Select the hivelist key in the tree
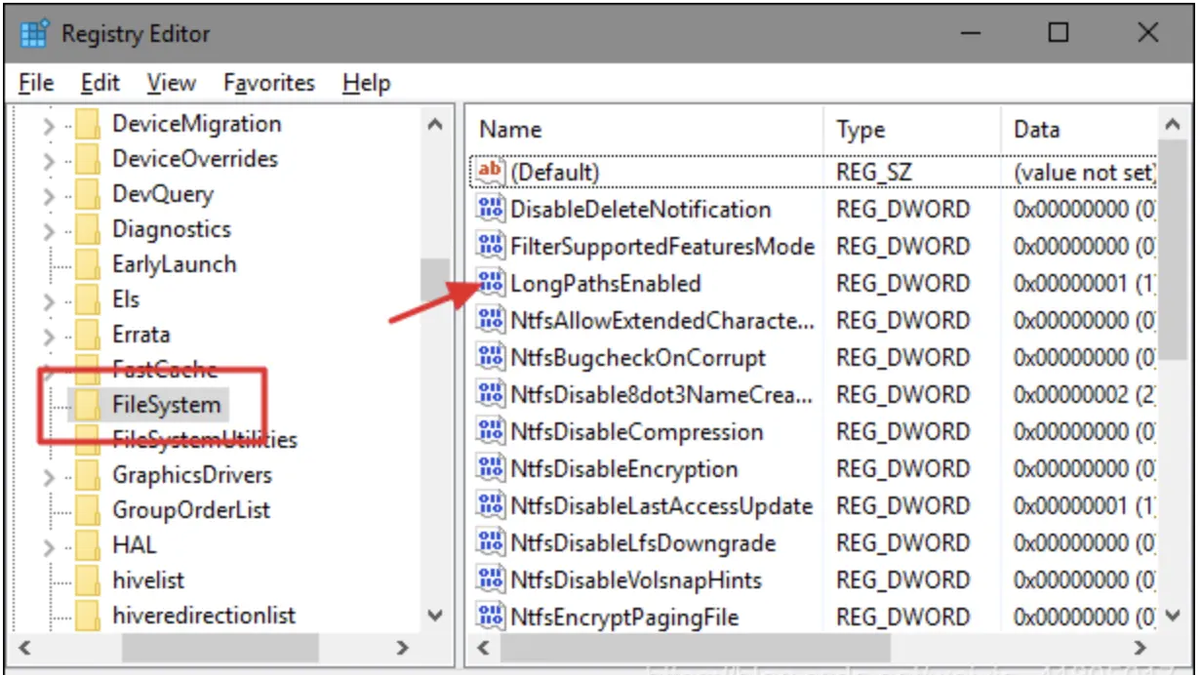Viewport: 1200px width, 675px height. tap(148, 581)
